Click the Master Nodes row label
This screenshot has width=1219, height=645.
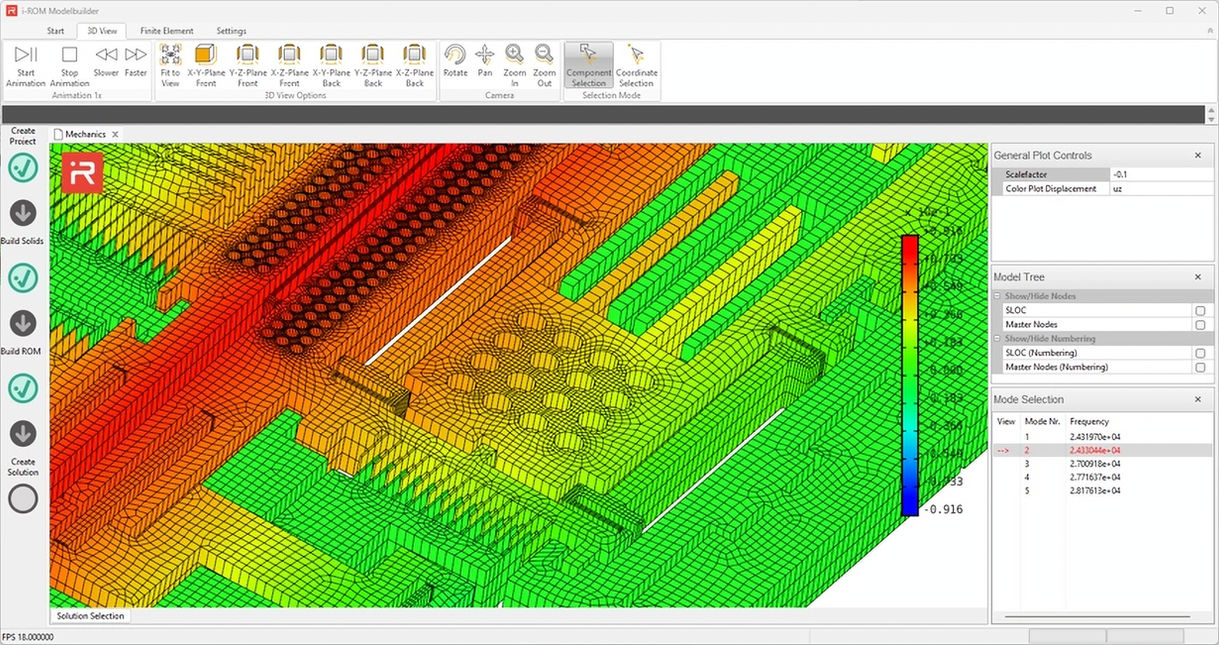click(x=1031, y=325)
